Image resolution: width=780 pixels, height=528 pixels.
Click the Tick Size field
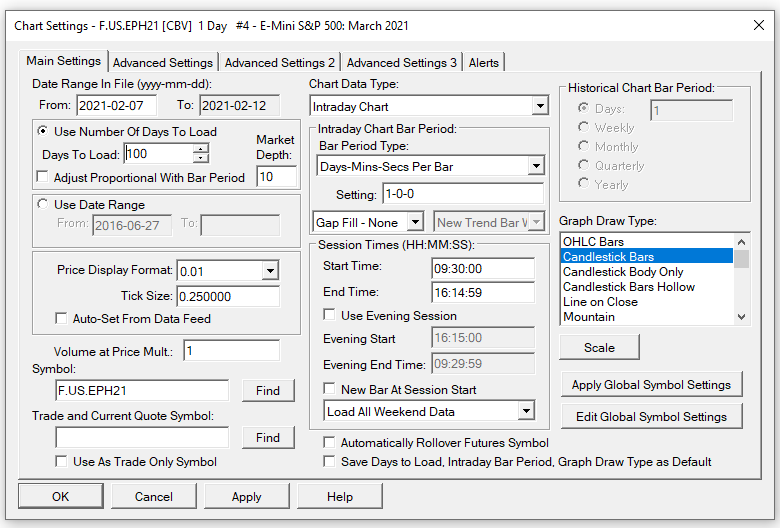pyautogui.click(x=228, y=297)
